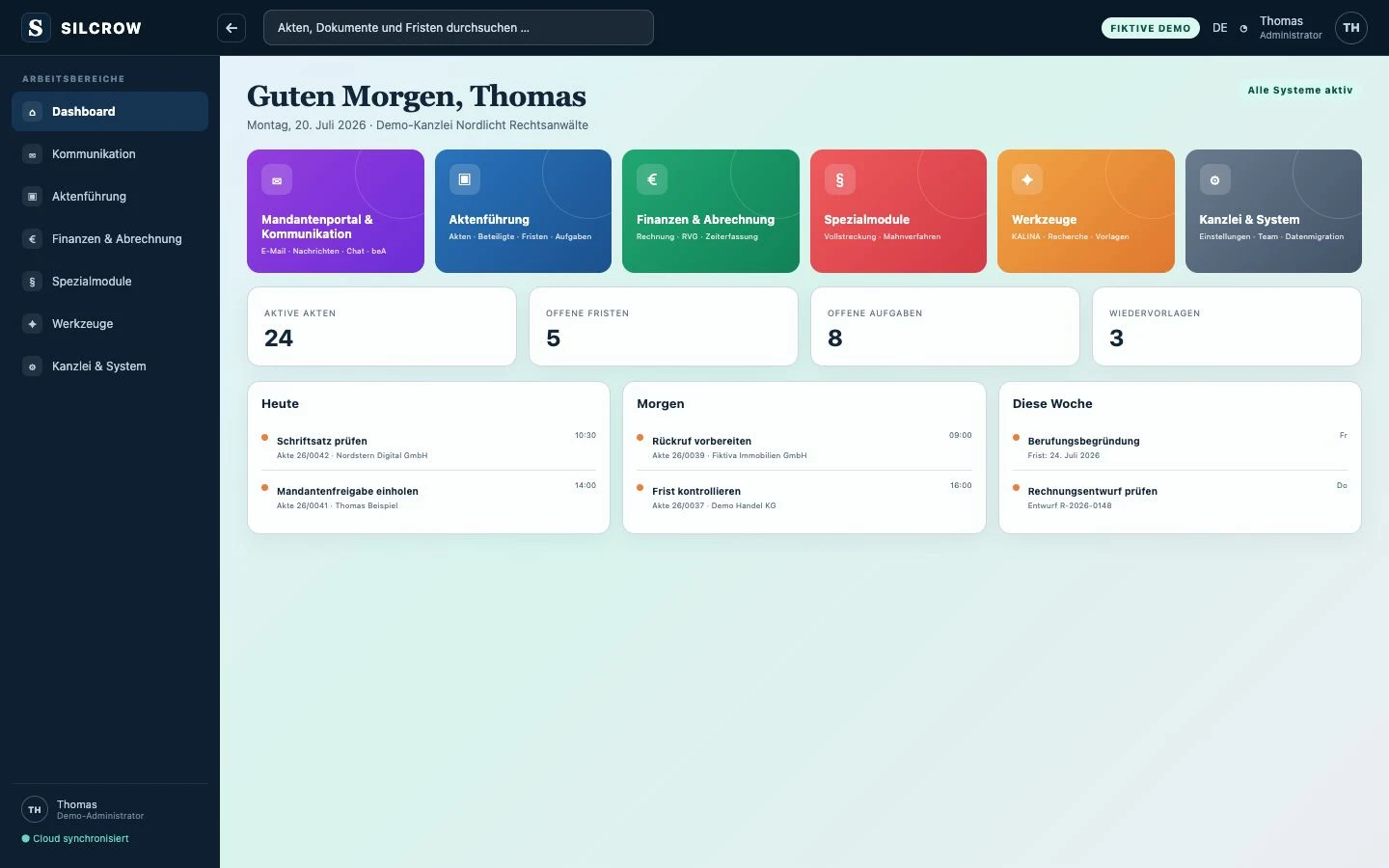Open the Thomas Administrator profile name
This screenshot has height=868, width=1389.
1291,28
